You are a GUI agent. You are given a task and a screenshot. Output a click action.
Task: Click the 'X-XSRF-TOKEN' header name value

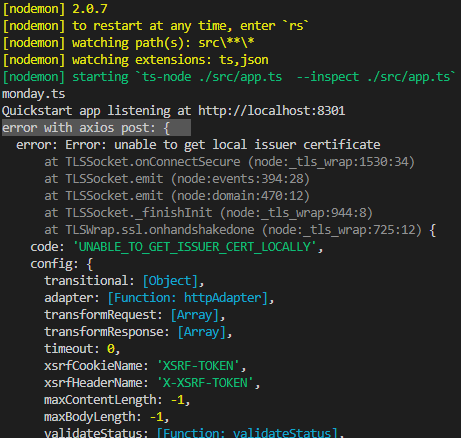click(x=205, y=383)
